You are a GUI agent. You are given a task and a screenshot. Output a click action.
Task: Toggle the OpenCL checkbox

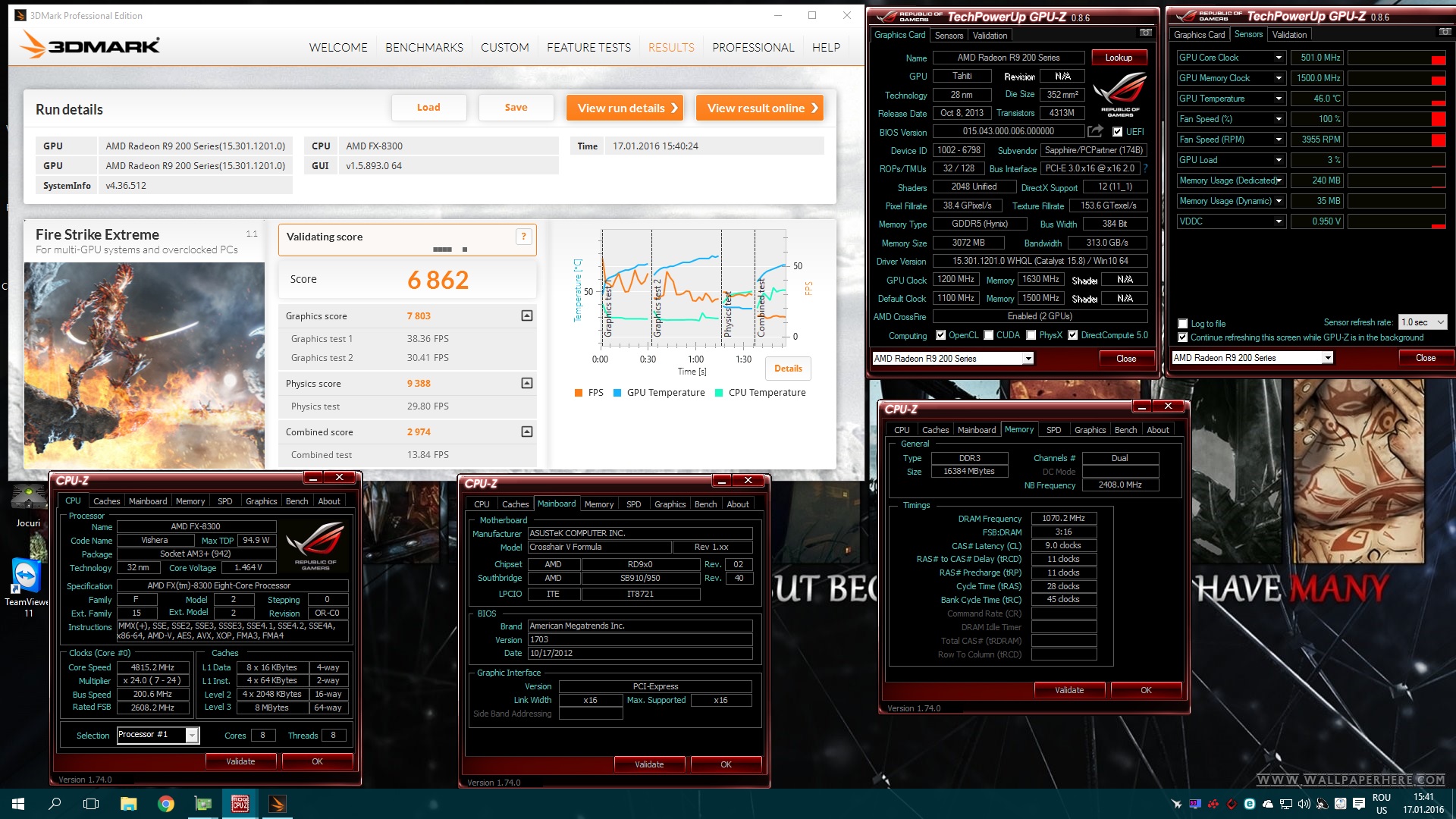point(940,335)
